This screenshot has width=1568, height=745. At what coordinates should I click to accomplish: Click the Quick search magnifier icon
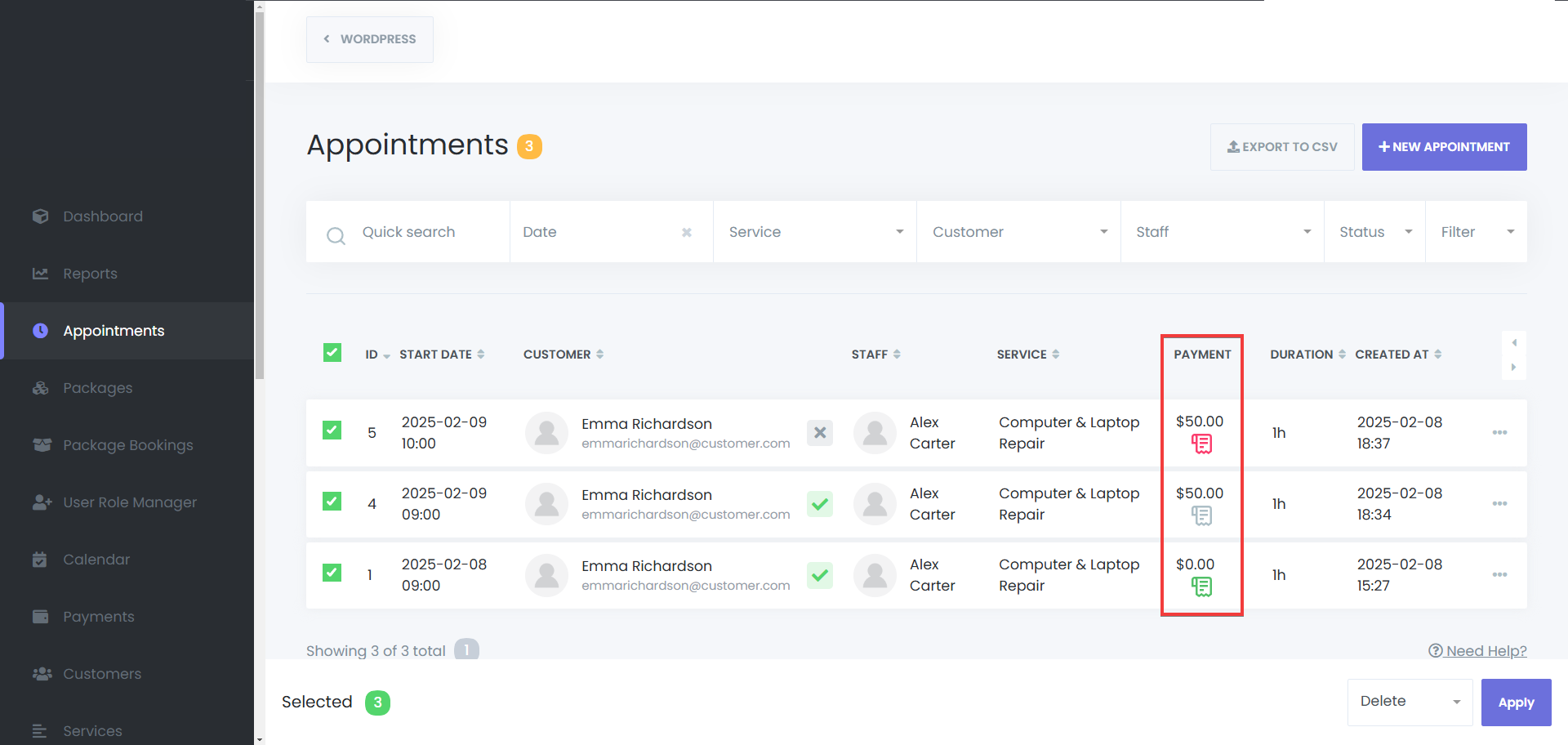336,236
